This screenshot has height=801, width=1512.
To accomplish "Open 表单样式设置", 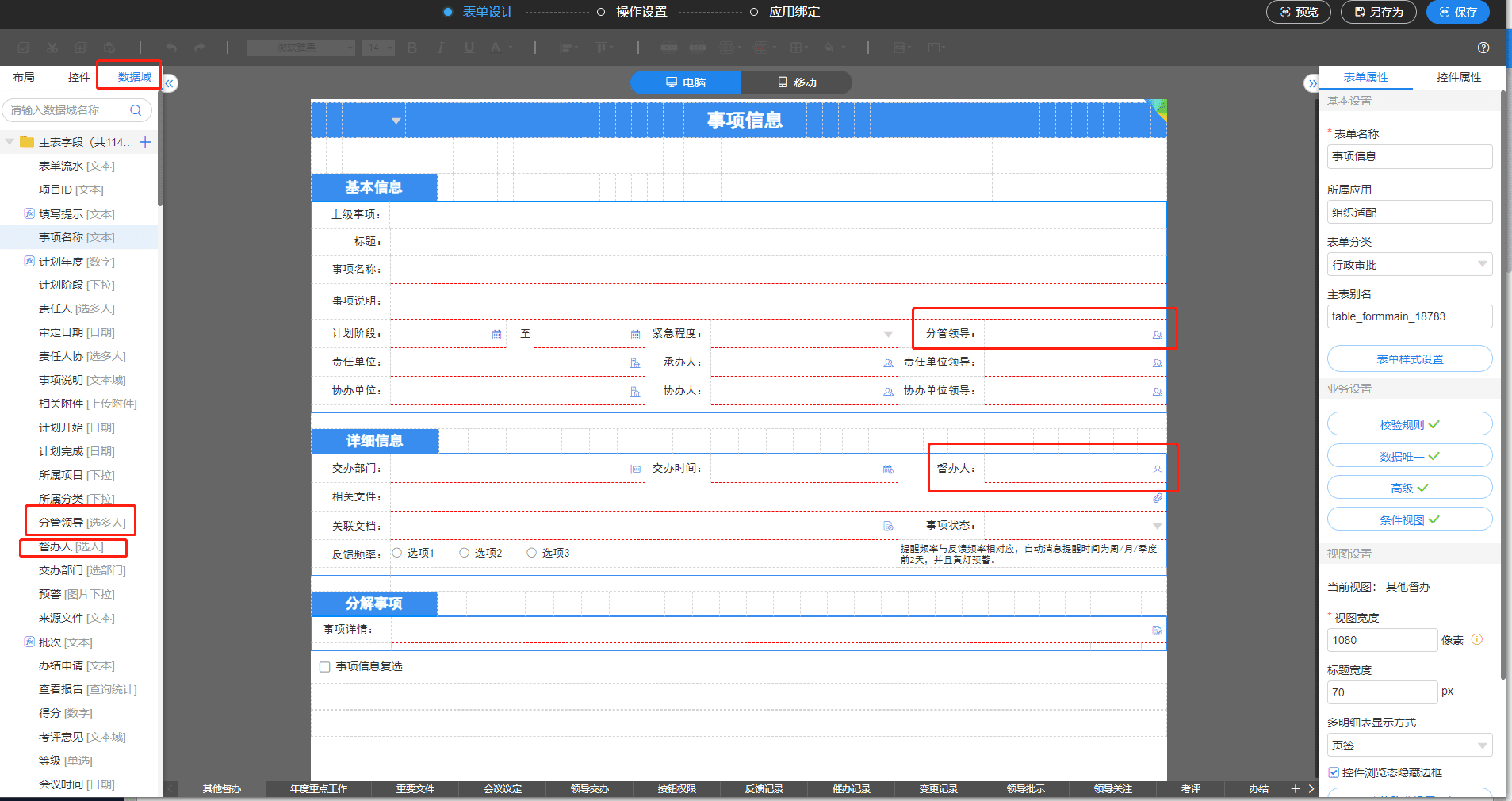I will (1410, 359).
